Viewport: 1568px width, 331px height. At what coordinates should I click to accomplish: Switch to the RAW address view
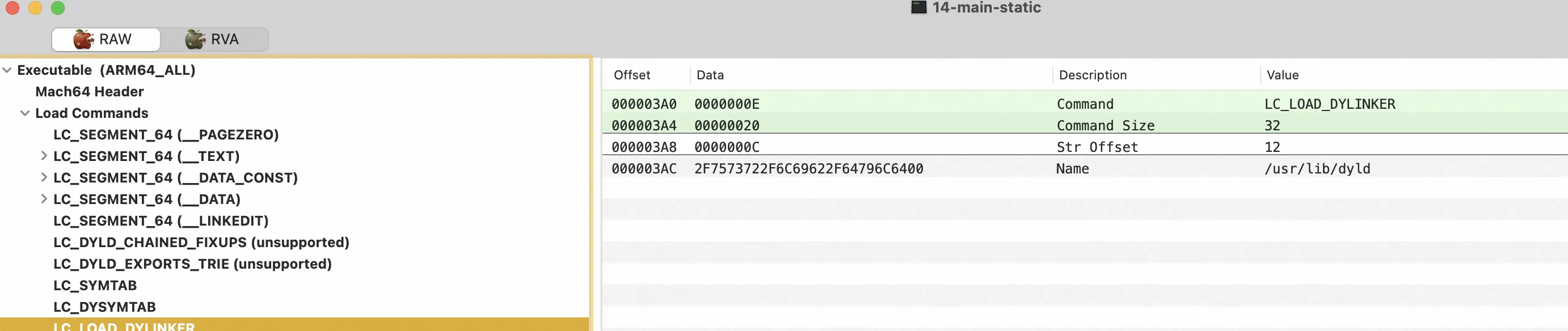106,40
